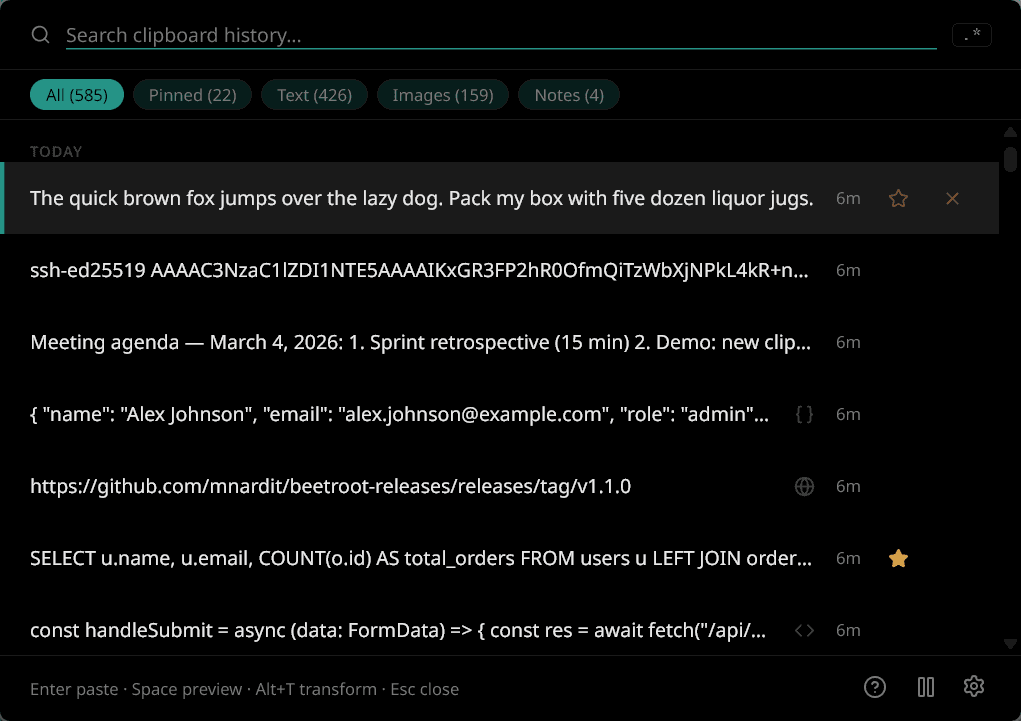
Task: Click inside the clipboard history search field
Action: tap(400, 34)
